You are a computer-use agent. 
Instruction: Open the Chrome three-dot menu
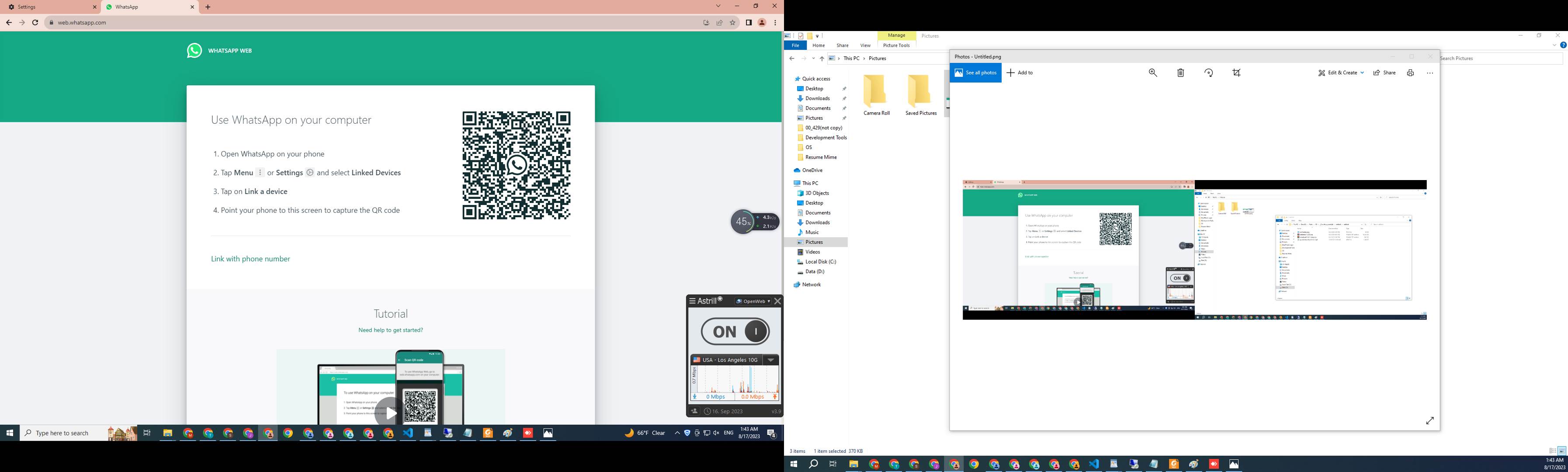775,23
